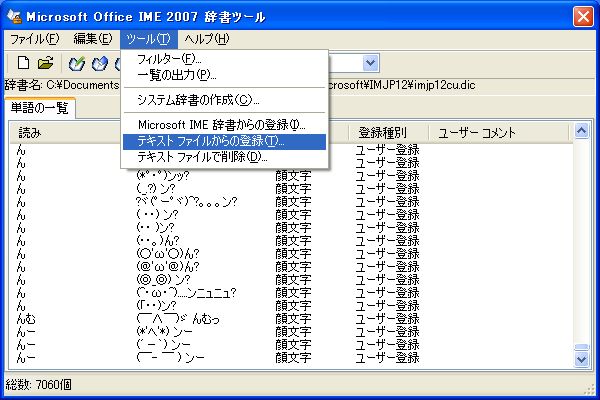Screen dimensions: 600x400
Task: Choose テキスト ファイルで削除(D)...
Action: coord(224,157)
